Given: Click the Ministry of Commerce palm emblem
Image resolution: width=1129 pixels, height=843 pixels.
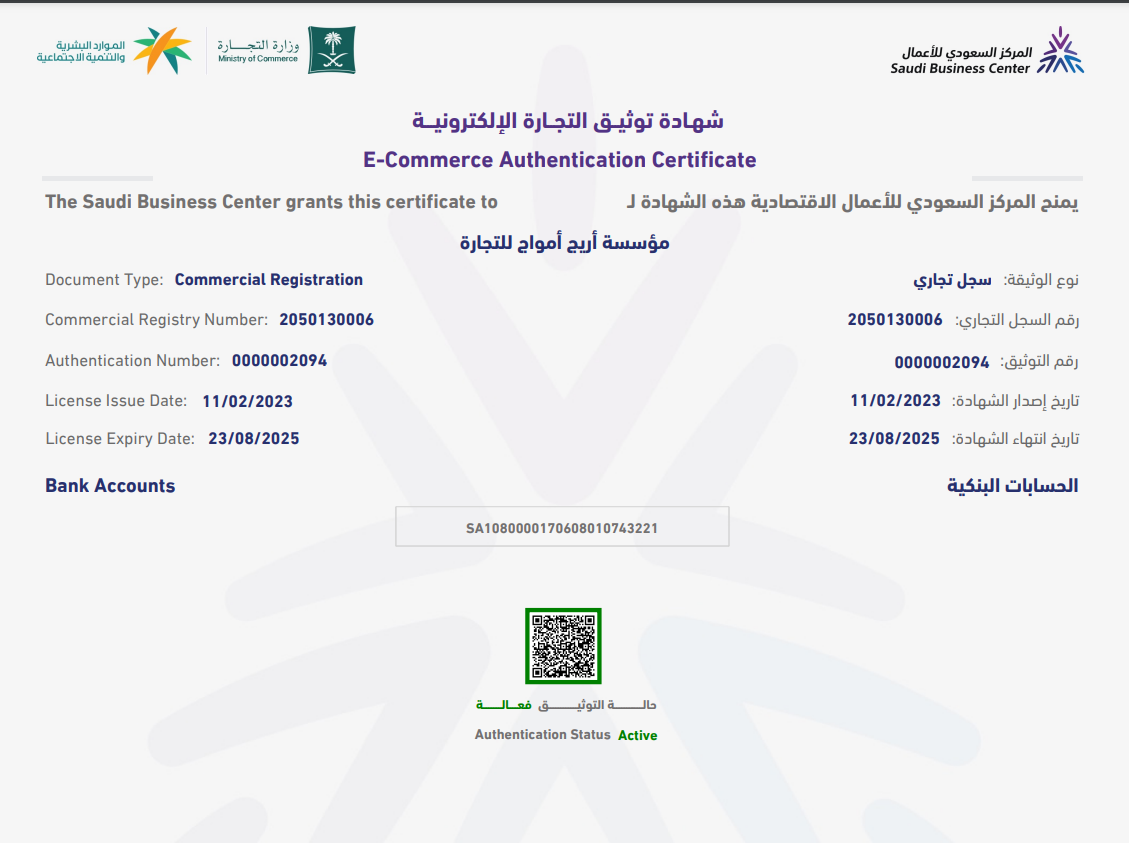Looking at the screenshot, I should 331,50.
